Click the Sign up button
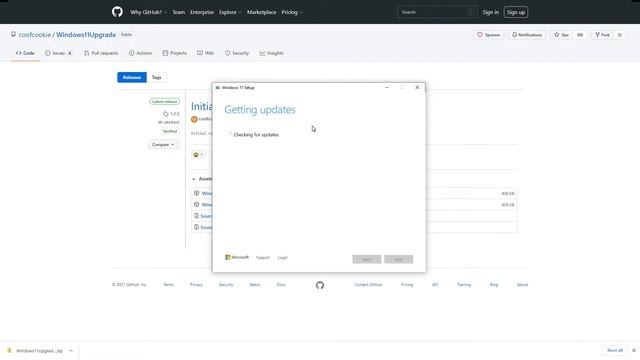This screenshot has width=640, height=360. coord(516,12)
